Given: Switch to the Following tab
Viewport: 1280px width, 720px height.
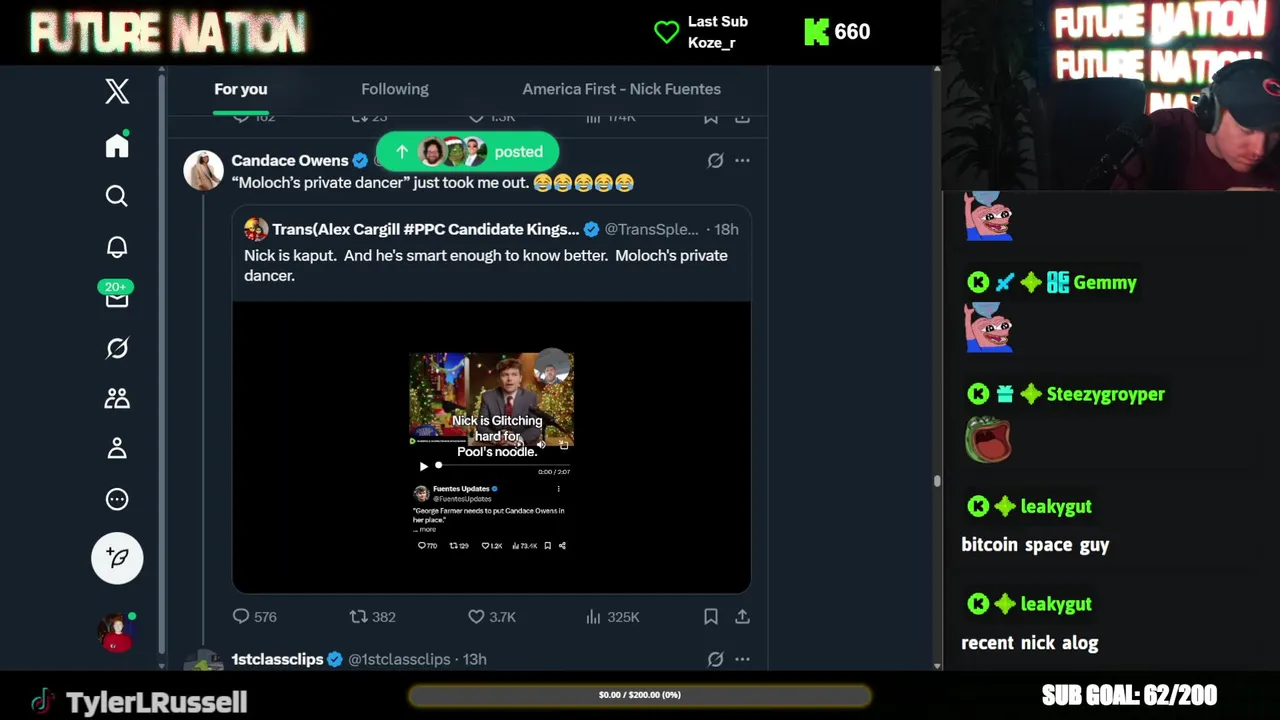Looking at the screenshot, I should [x=395, y=89].
